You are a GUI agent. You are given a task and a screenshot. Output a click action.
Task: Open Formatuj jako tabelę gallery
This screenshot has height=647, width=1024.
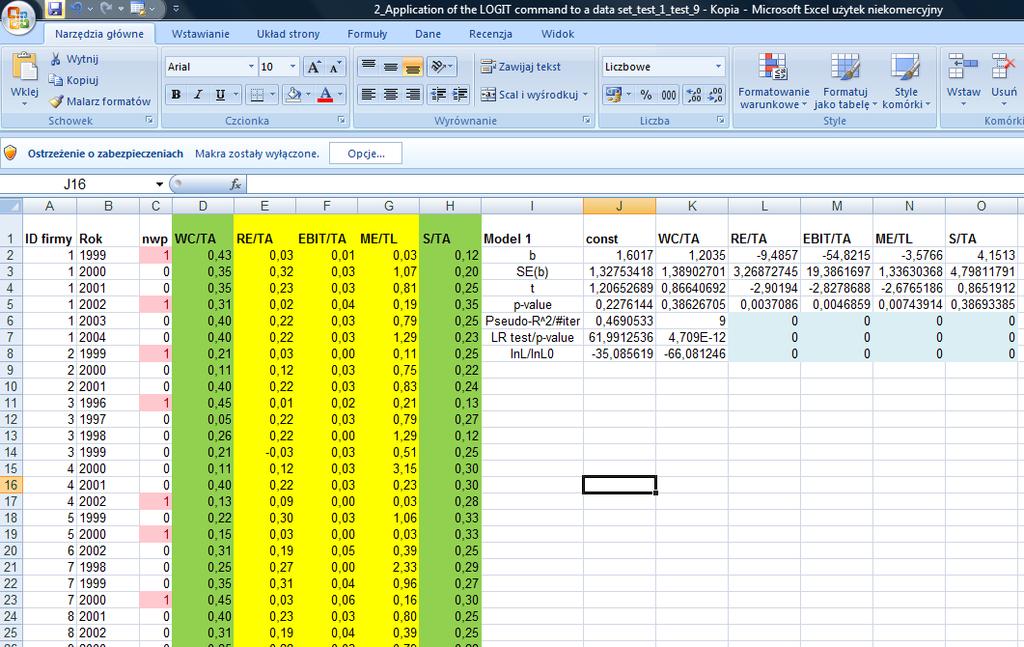845,80
